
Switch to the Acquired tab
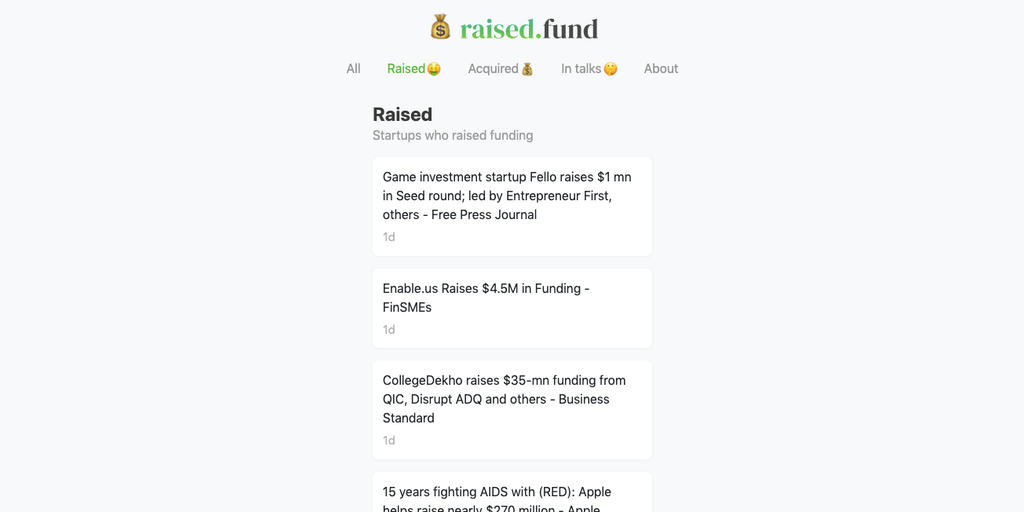[x=493, y=69]
